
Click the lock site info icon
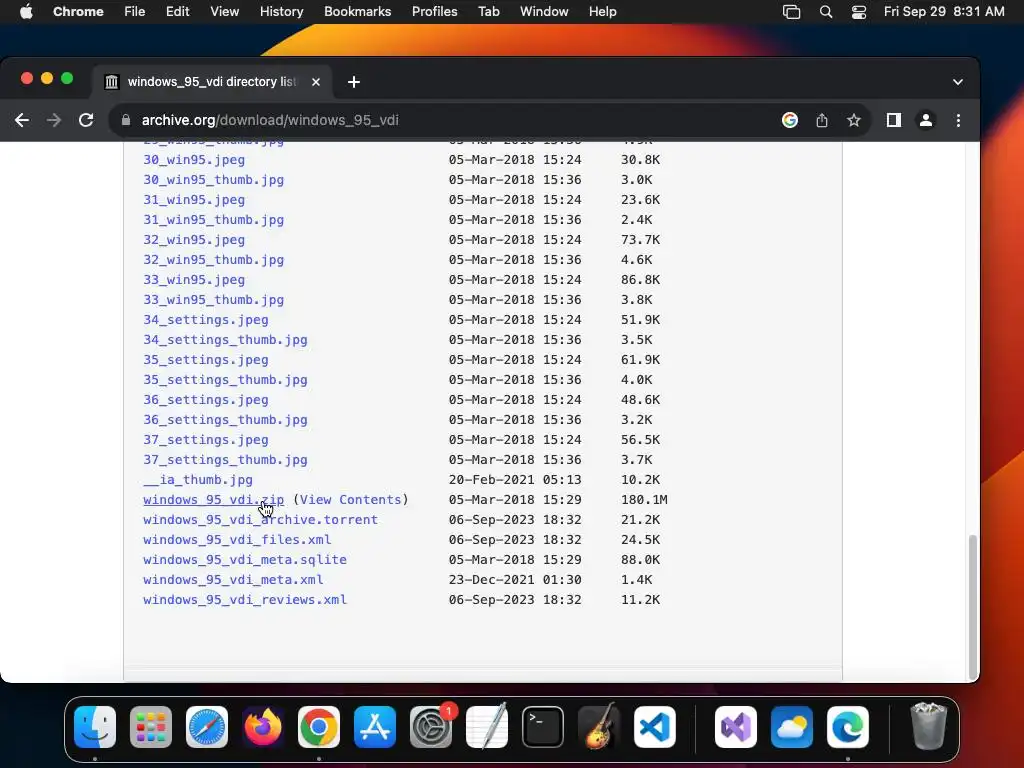click(126, 120)
